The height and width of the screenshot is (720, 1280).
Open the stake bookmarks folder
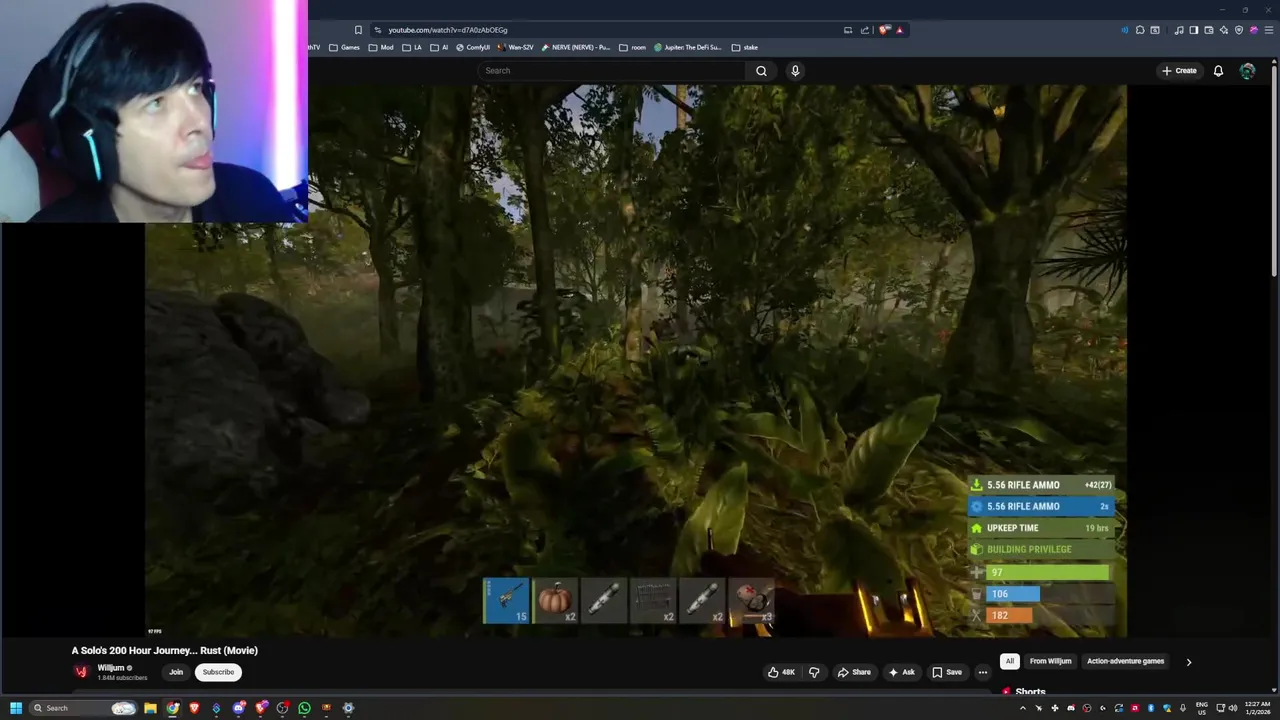pyautogui.click(x=745, y=47)
